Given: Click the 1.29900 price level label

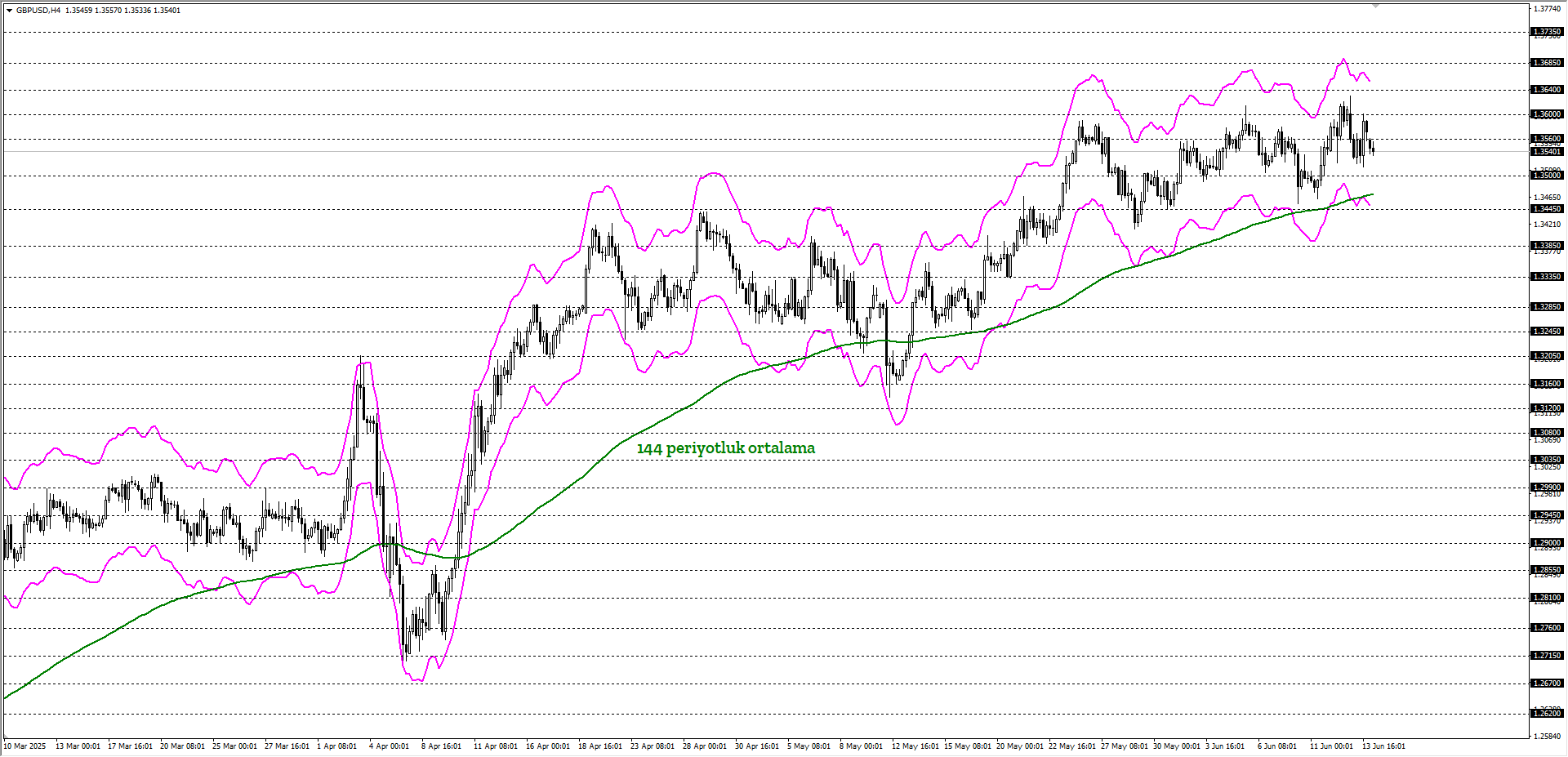Looking at the screenshot, I should point(1546,488).
